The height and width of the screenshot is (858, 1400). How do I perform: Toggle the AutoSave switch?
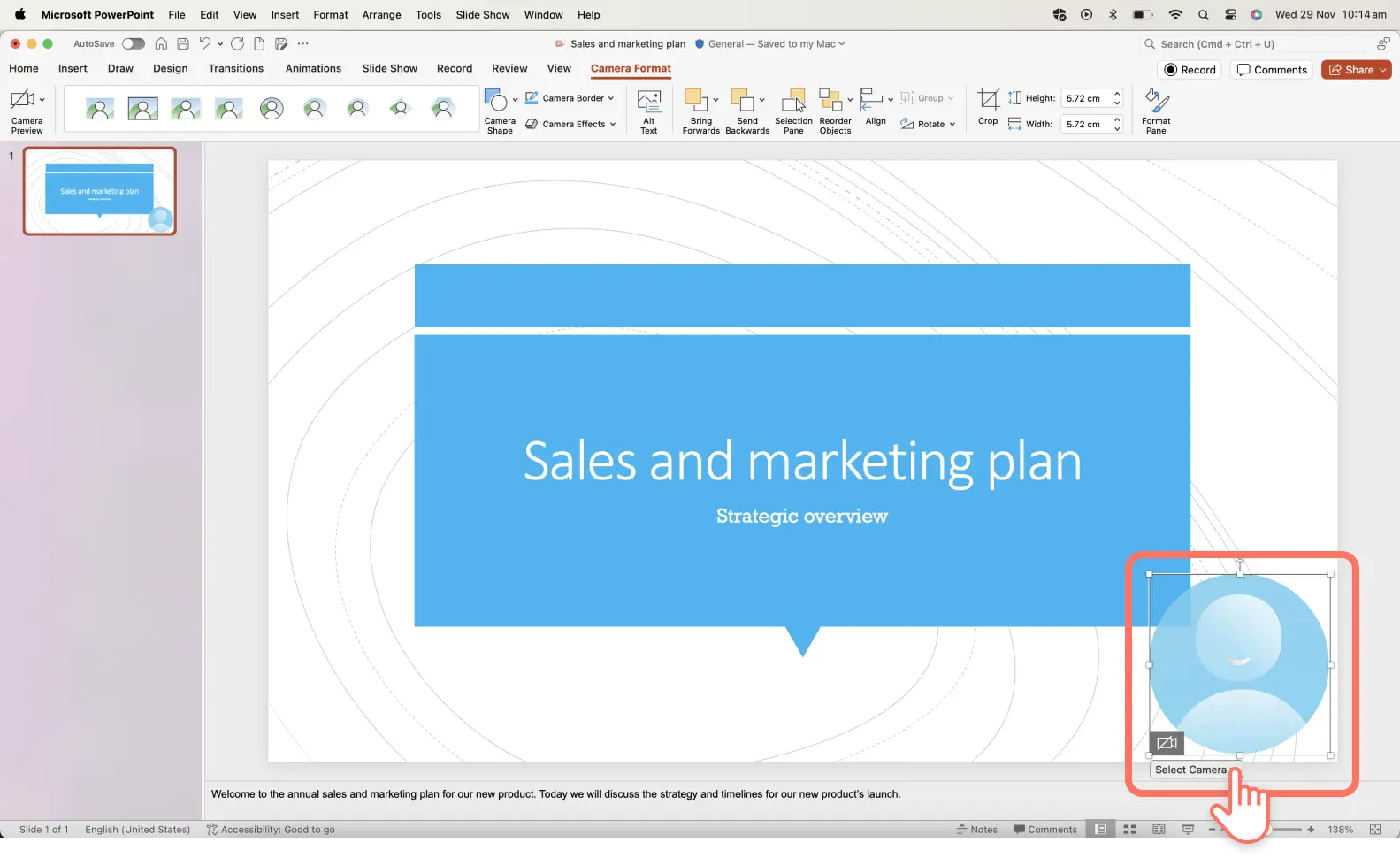pos(134,43)
